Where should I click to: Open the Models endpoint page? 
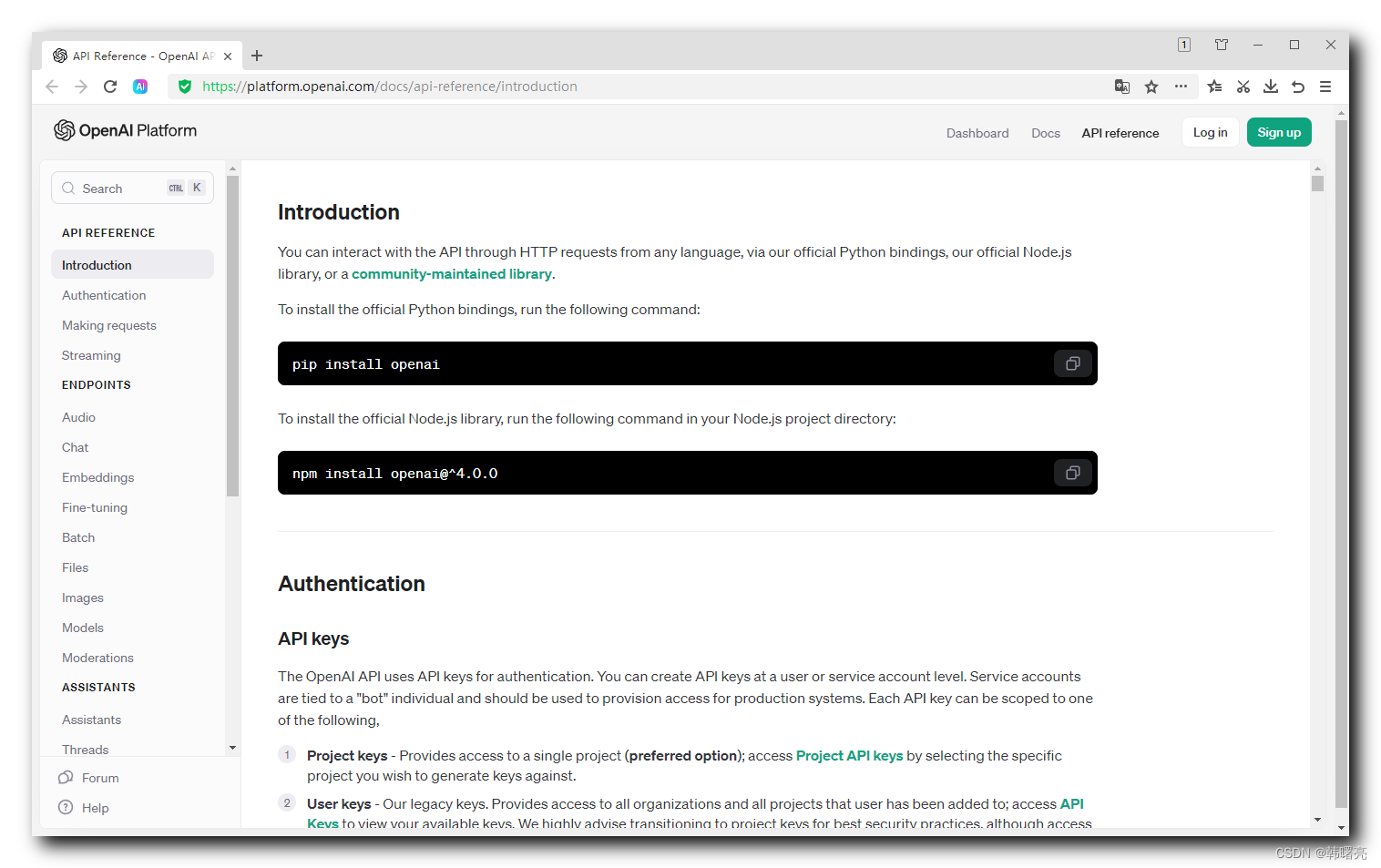tap(83, 628)
